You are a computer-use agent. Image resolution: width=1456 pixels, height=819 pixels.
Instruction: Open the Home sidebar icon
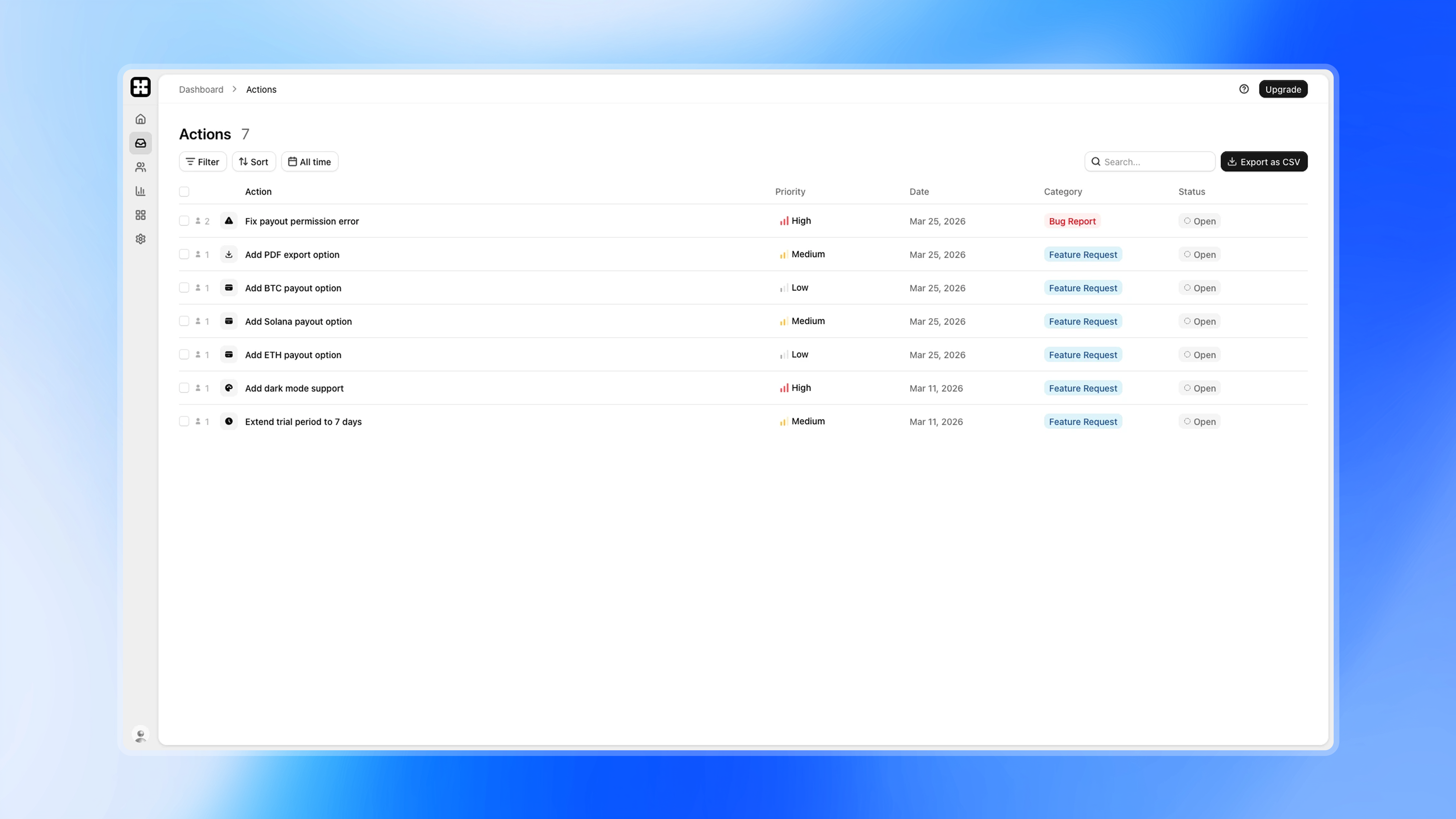[140, 119]
